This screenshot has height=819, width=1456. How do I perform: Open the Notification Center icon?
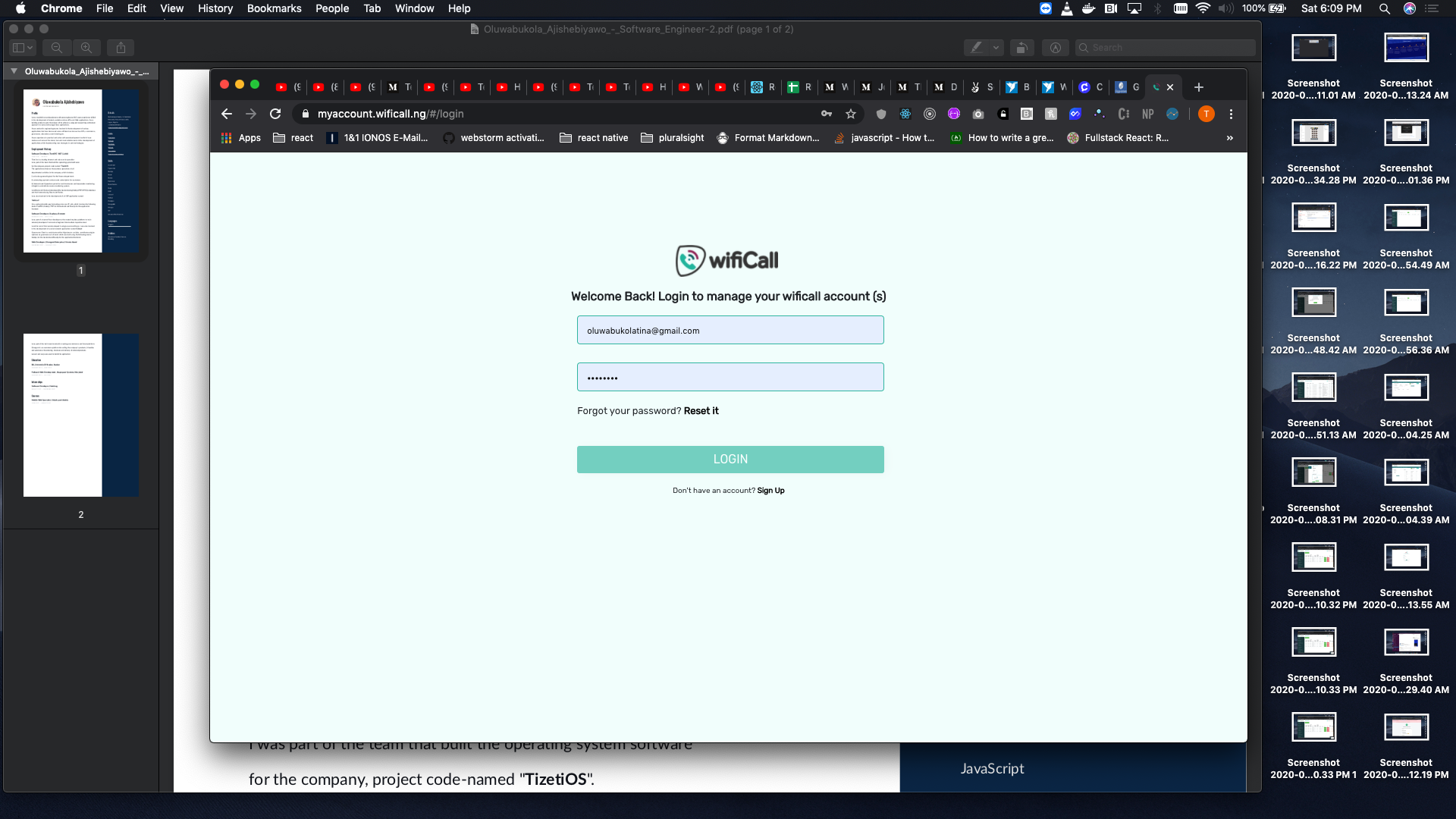pyautogui.click(x=1432, y=8)
